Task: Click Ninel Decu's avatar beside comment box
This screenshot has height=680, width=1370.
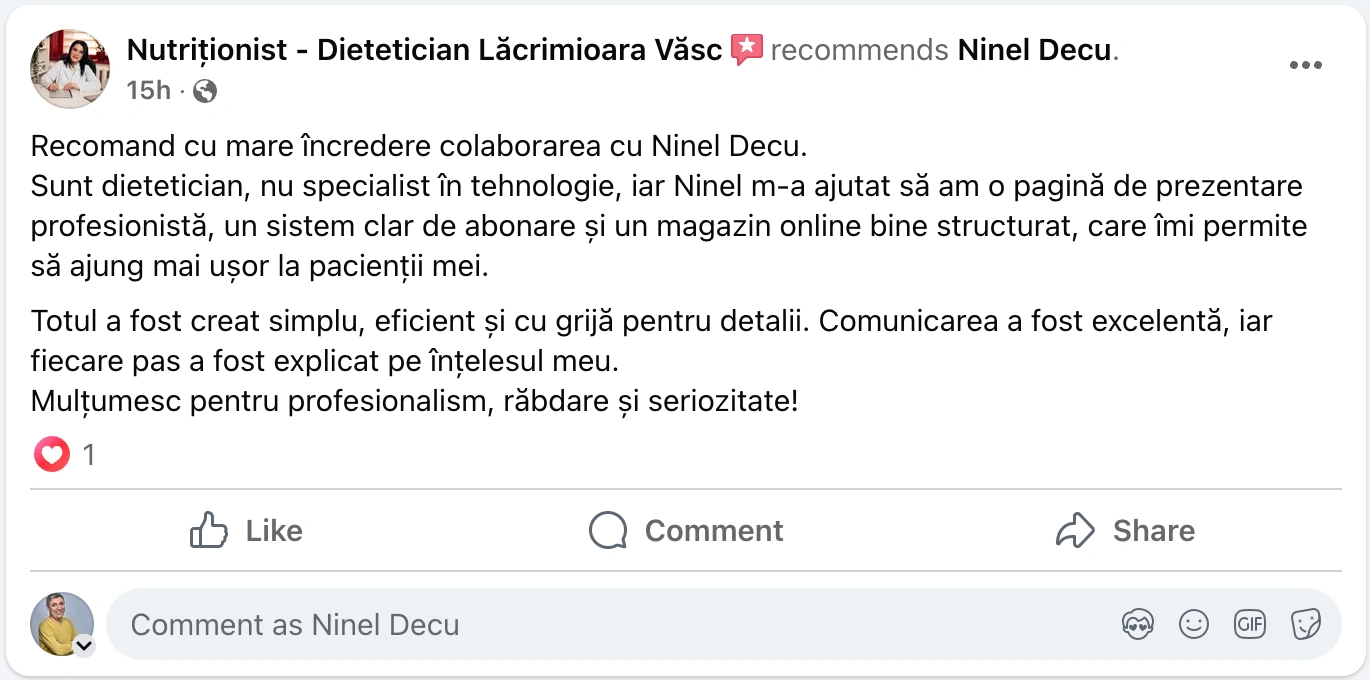Action: (62, 623)
